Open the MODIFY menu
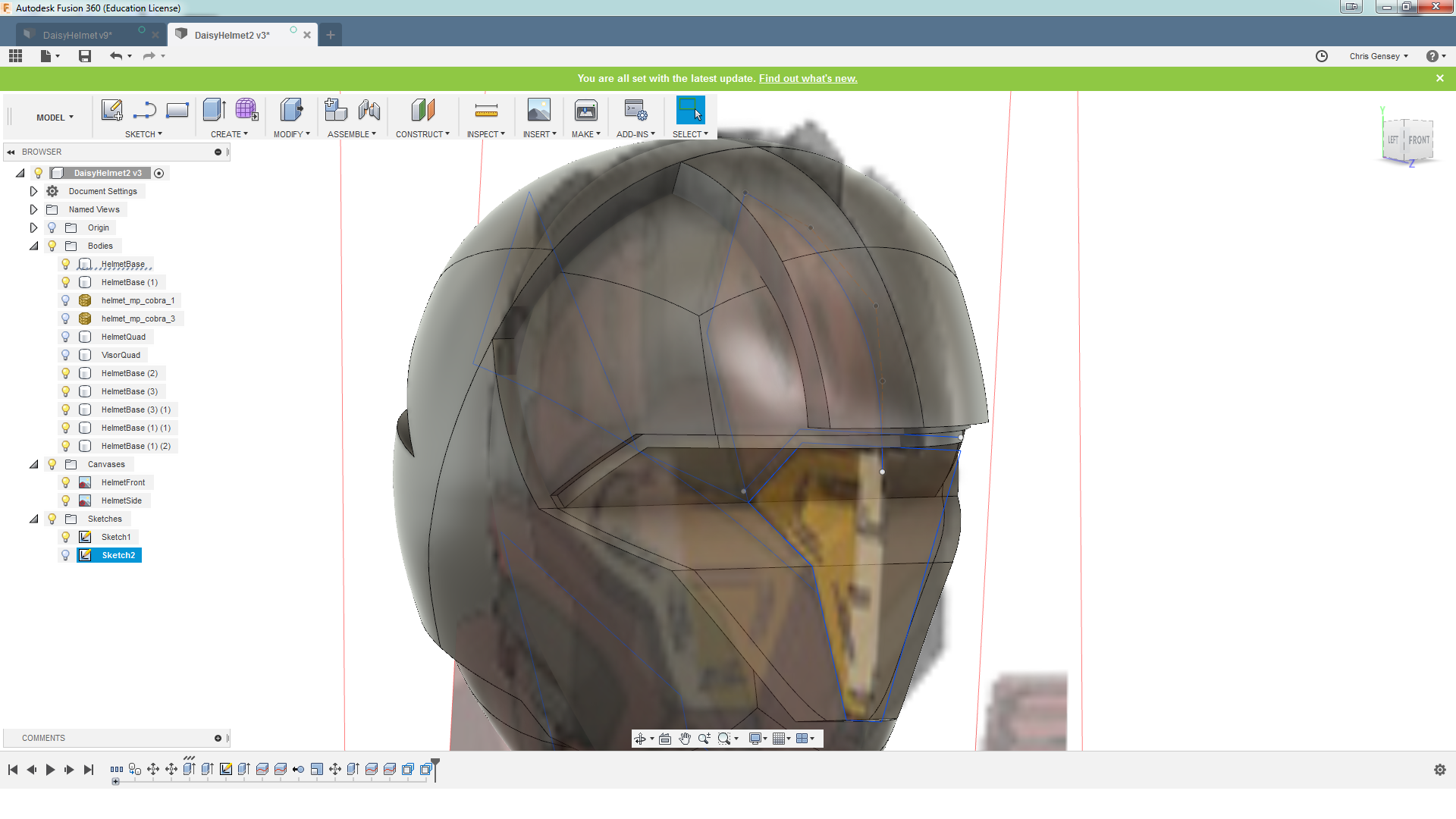This screenshot has height=819, width=1456. point(291,134)
